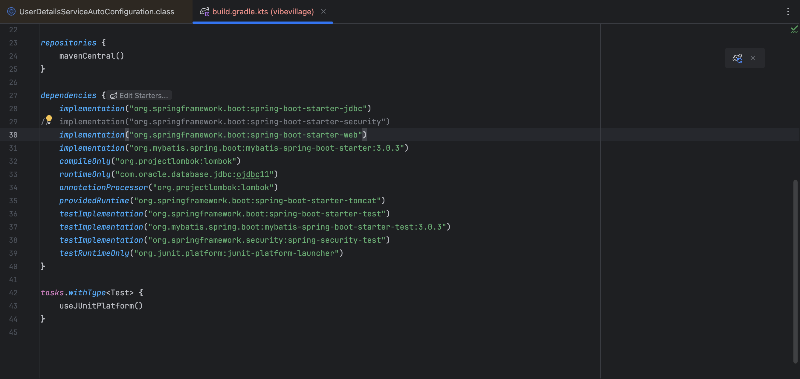
Task: Click testRuntimeOnly junit-platform-launcher line
Action: [202, 254]
